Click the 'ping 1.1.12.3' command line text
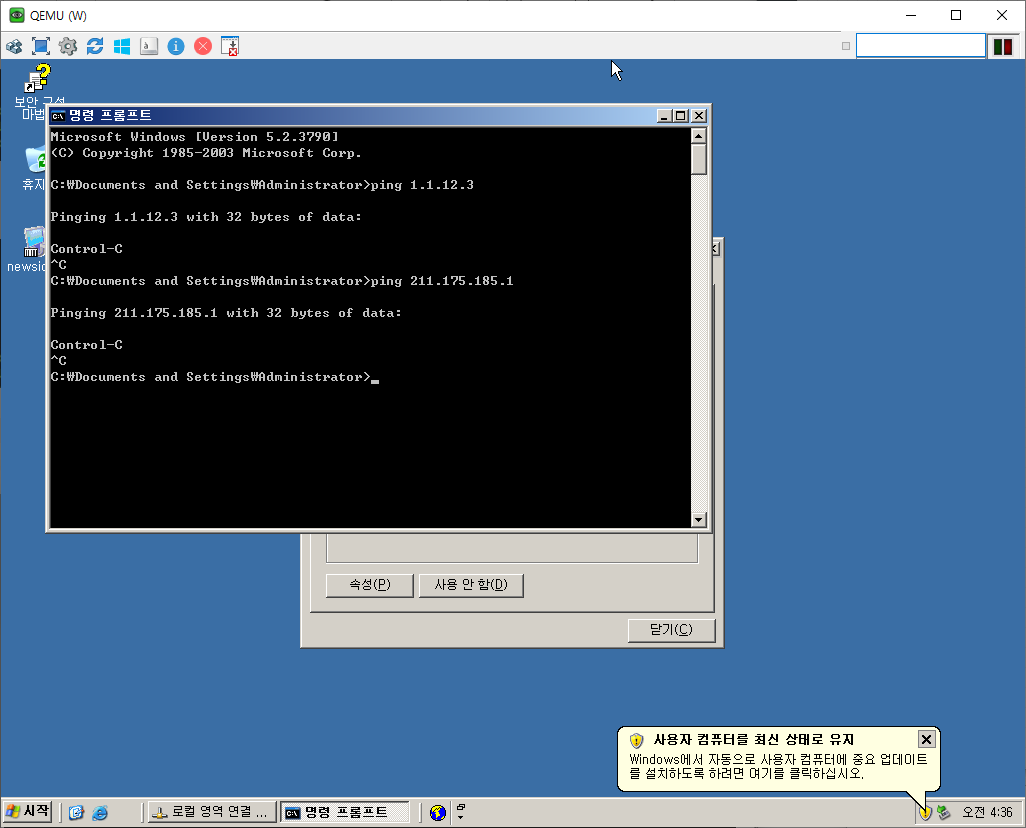This screenshot has width=1026, height=828. click(x=422, y=185)
